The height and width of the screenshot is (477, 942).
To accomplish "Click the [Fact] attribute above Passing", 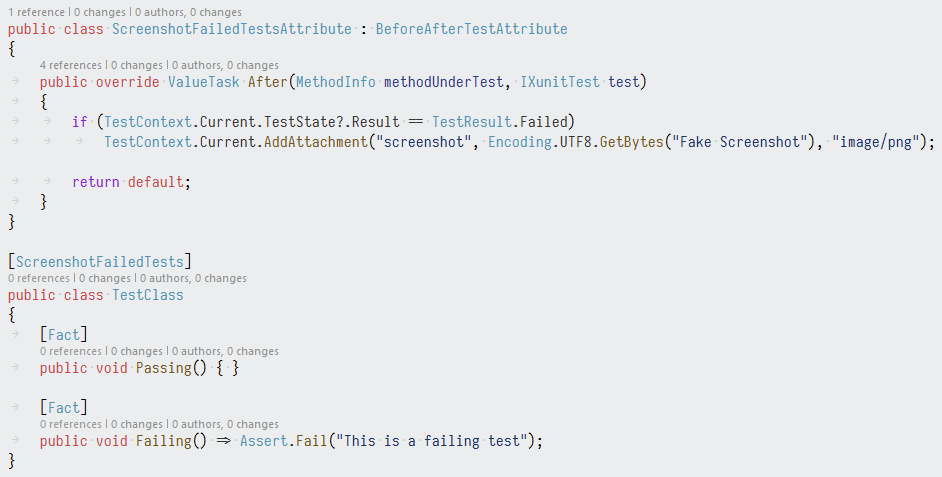I will click(64, 335).
